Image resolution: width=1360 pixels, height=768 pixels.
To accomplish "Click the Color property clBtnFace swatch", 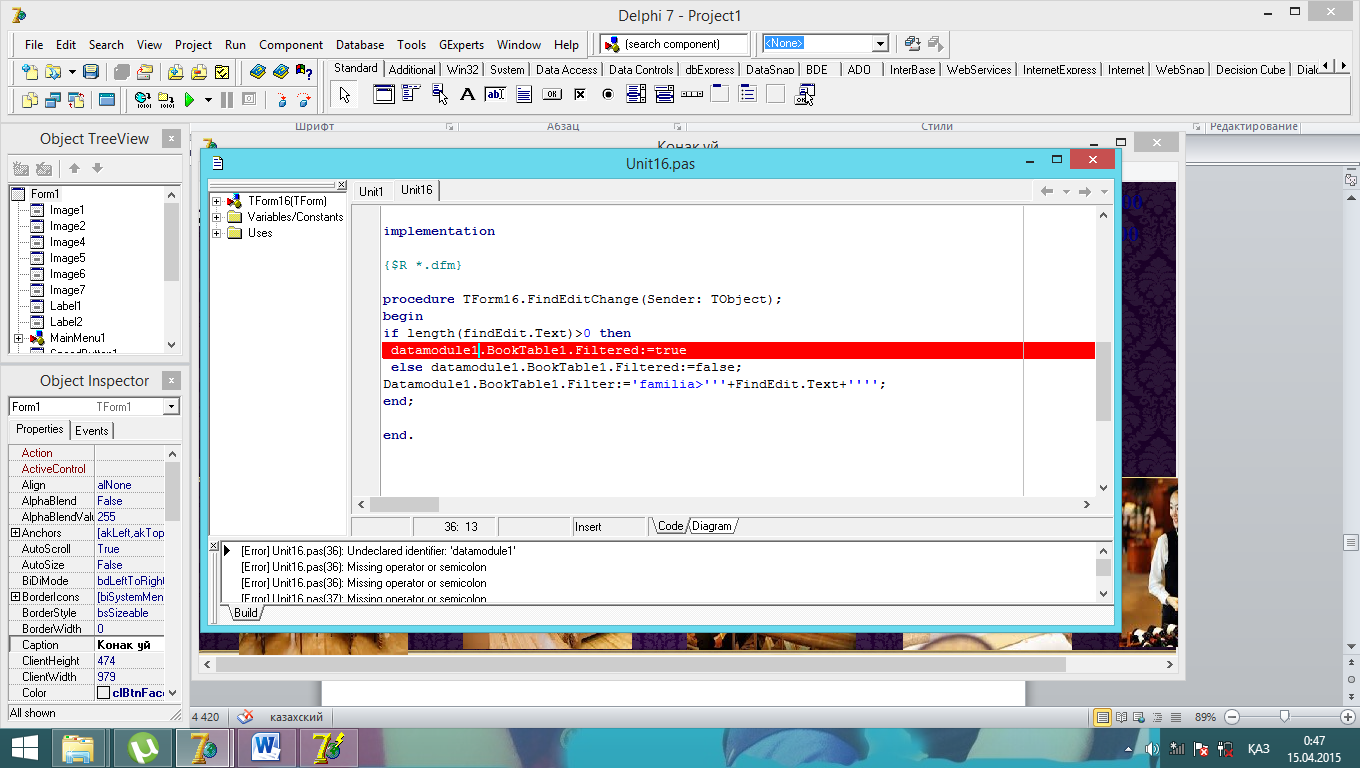I will (x=103, y=693).
